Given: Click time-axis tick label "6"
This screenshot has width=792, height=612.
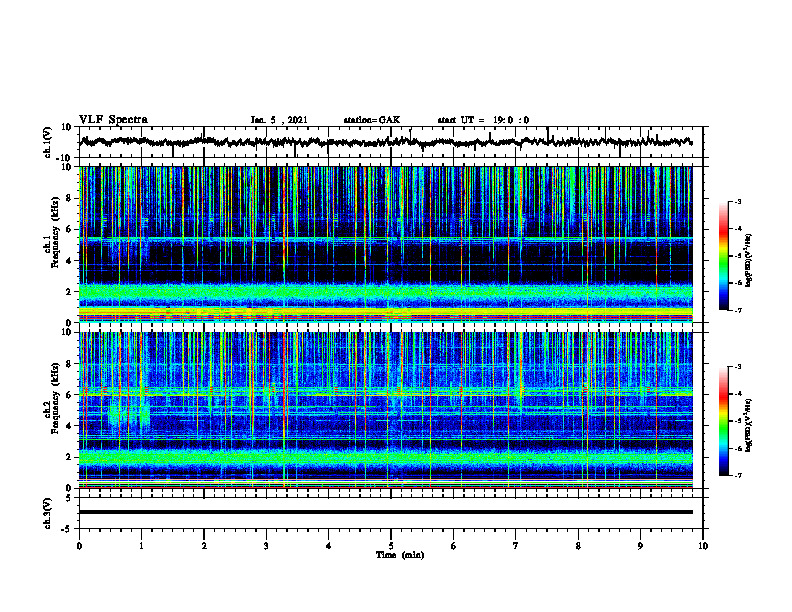Looking at the screenshot, I should (453, 546).
